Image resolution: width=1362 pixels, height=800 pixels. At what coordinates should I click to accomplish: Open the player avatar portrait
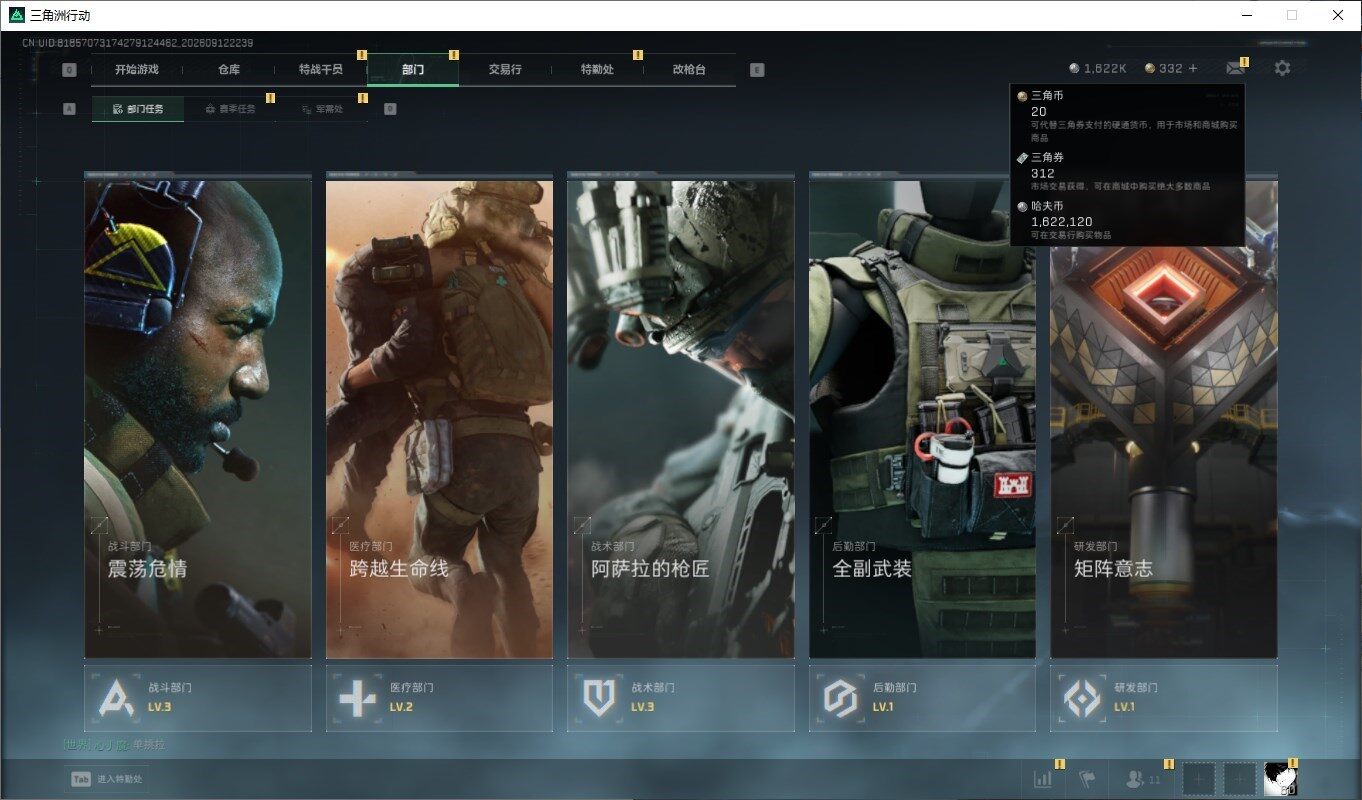pos(1281,778)
